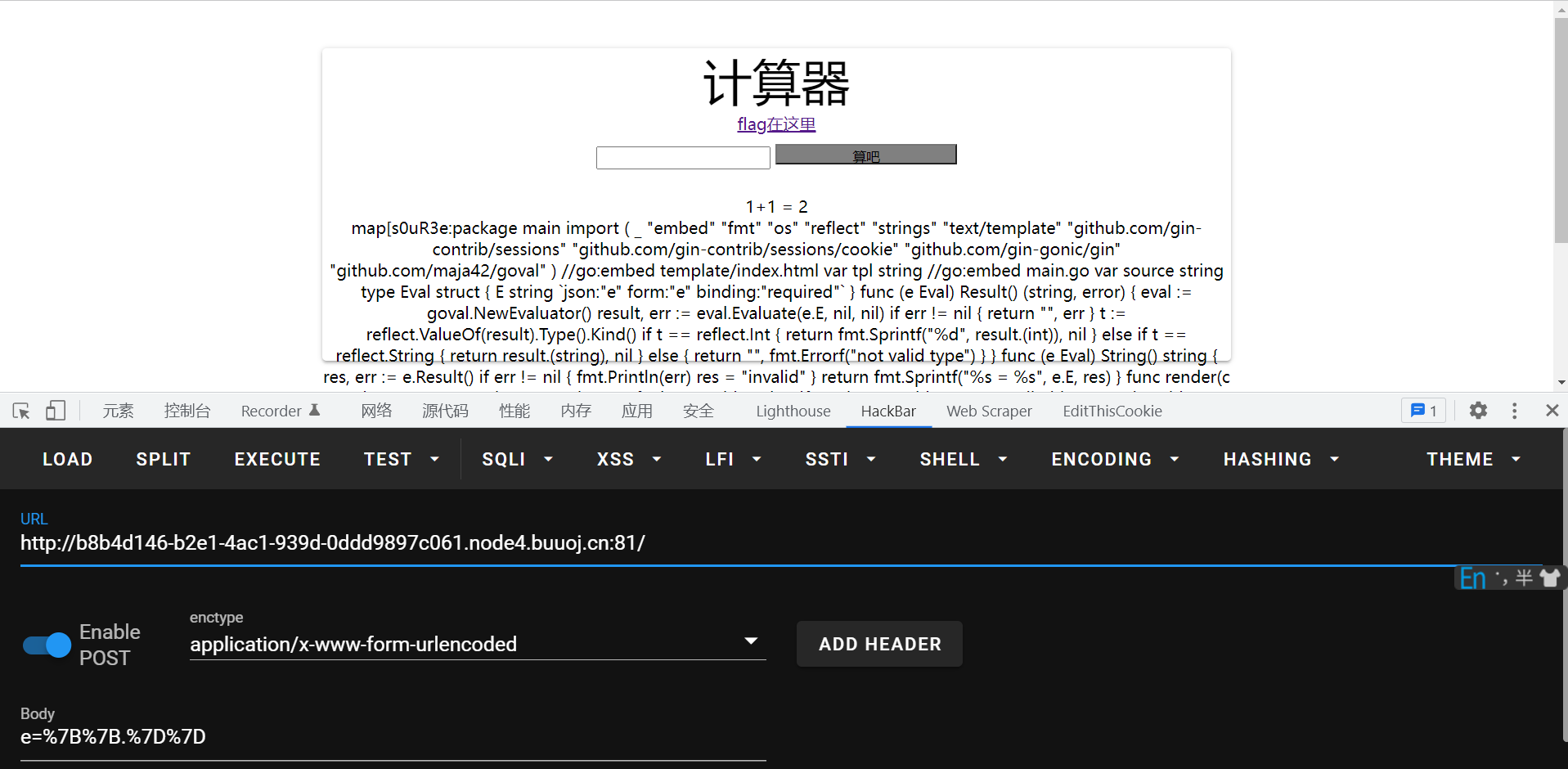Click the IME clothing skin icon
Viewport: 1568px width, 769px height.
pos(1549,578)
